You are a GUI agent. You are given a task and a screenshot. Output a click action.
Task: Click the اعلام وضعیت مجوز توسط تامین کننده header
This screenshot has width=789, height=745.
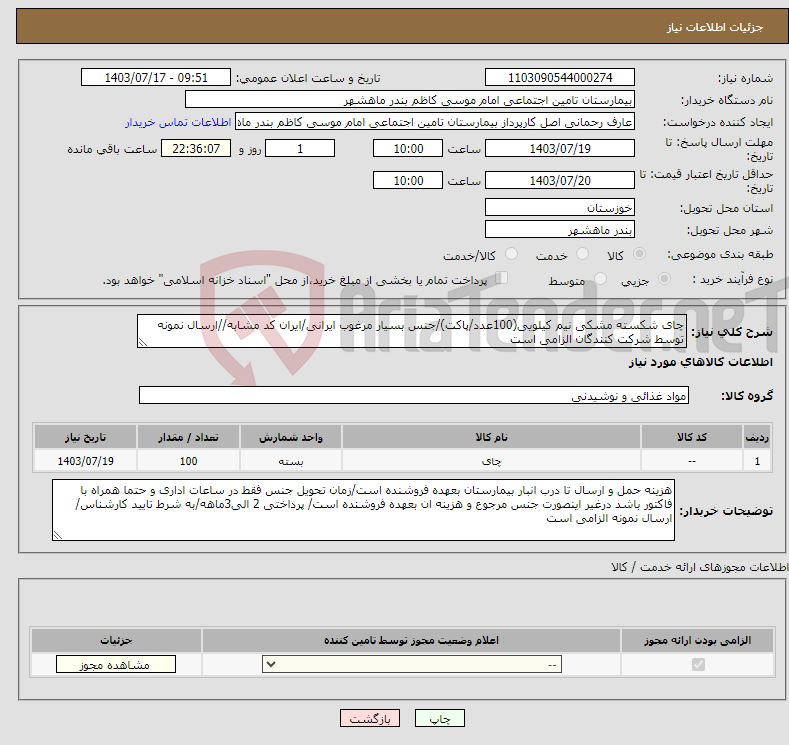(411, 640)
